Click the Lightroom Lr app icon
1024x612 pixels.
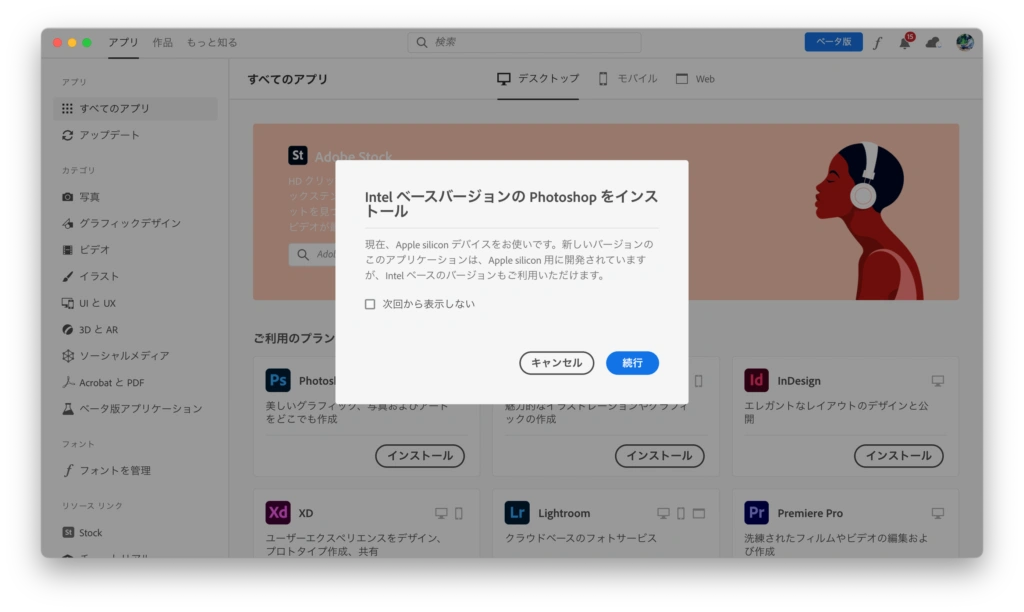(x=517, y=513)
